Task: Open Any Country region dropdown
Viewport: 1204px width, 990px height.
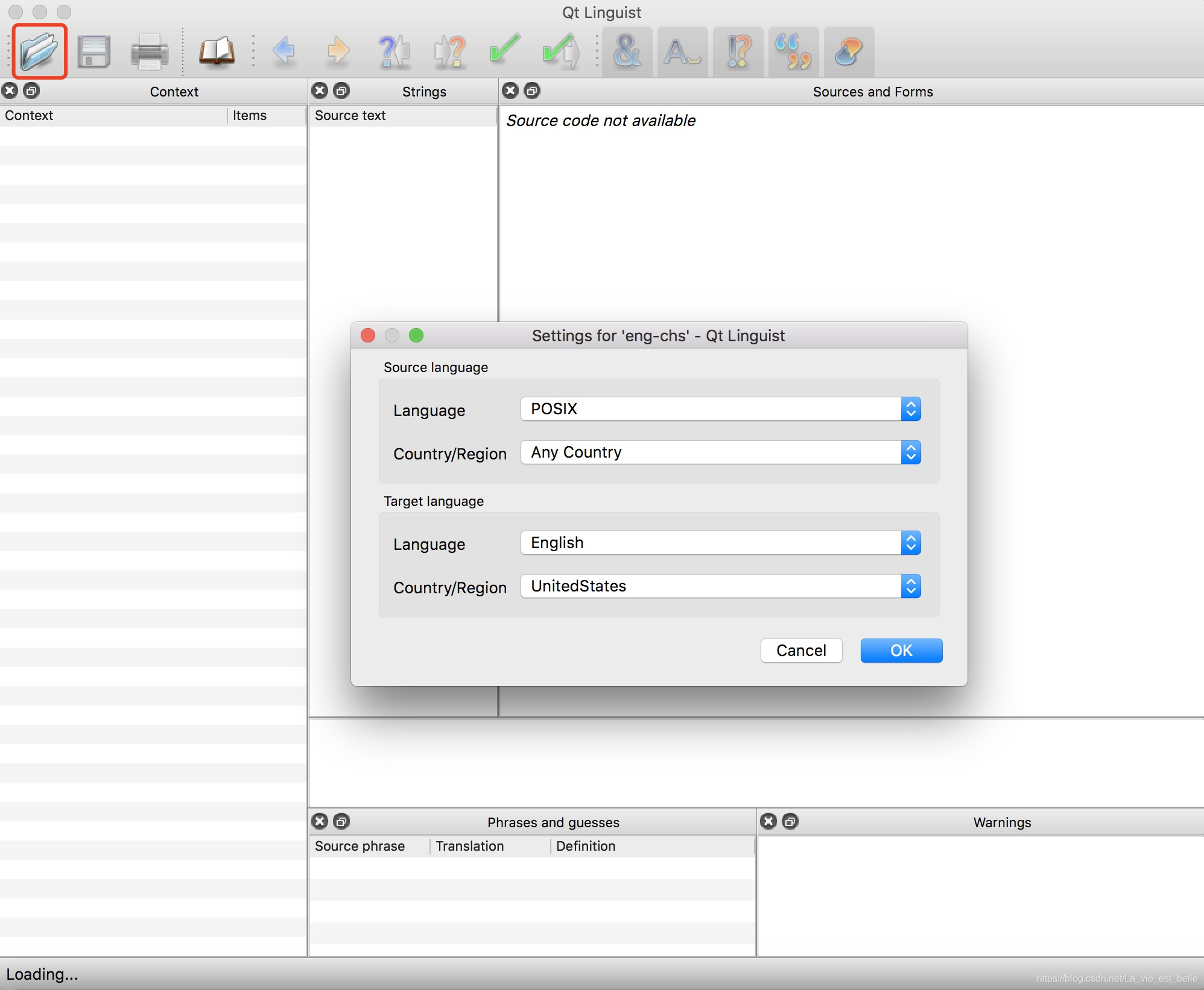Action: [720, 452]
